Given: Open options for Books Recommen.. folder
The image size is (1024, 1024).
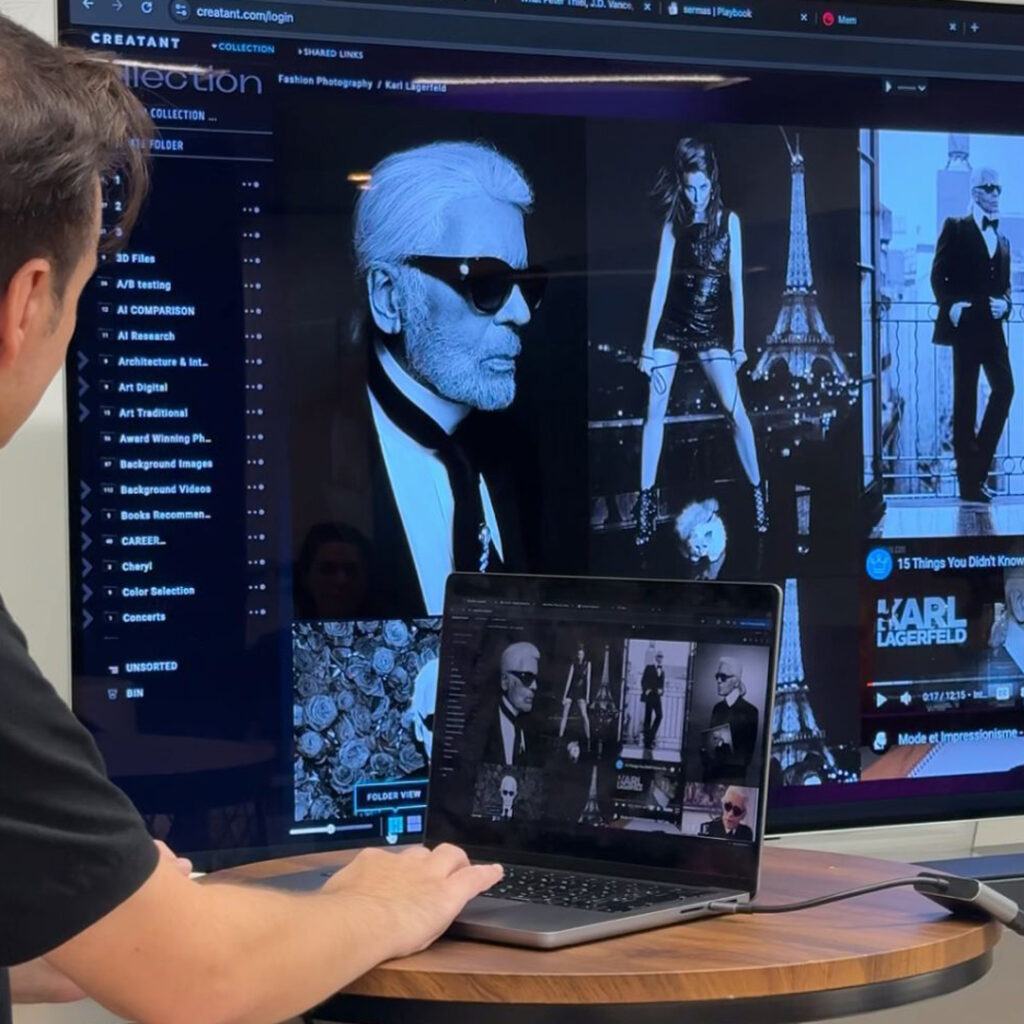Looking at the screenshot, I should (x=257, y=512).
